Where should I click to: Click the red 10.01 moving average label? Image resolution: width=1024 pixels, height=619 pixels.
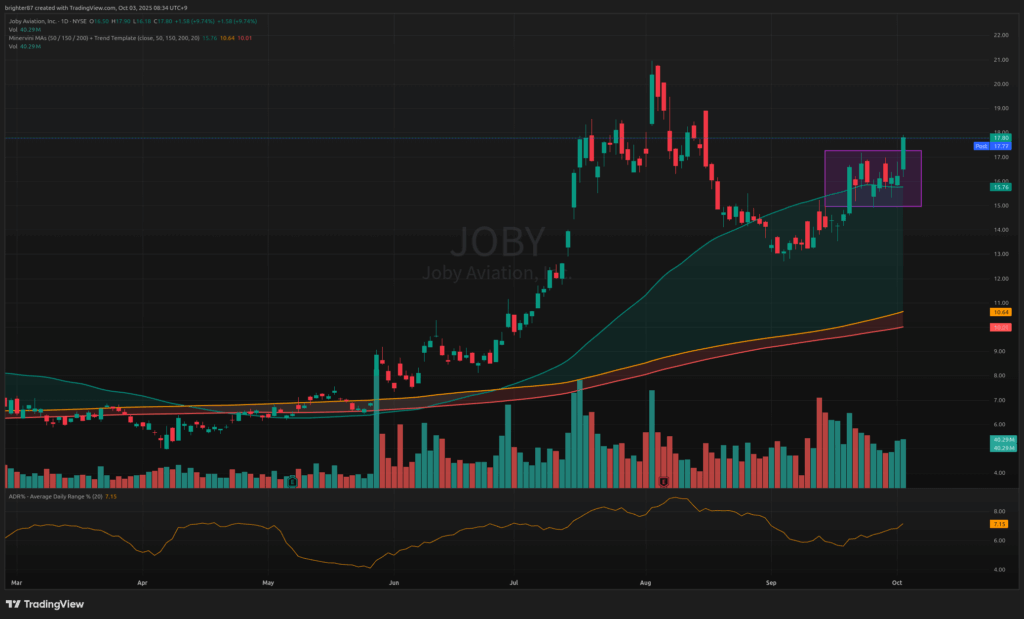pos(998,327)
